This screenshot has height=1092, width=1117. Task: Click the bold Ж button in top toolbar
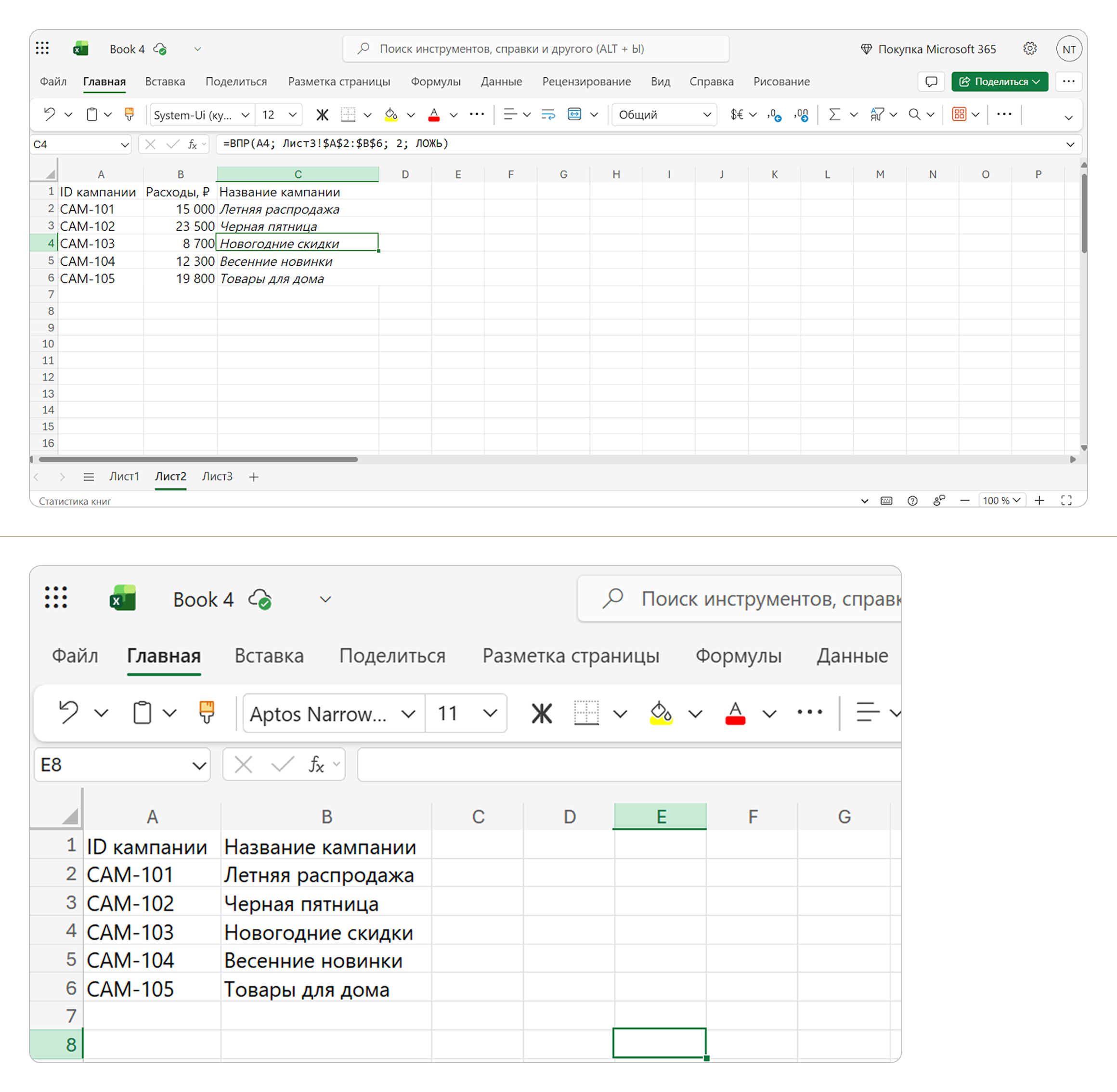(322, 115)
